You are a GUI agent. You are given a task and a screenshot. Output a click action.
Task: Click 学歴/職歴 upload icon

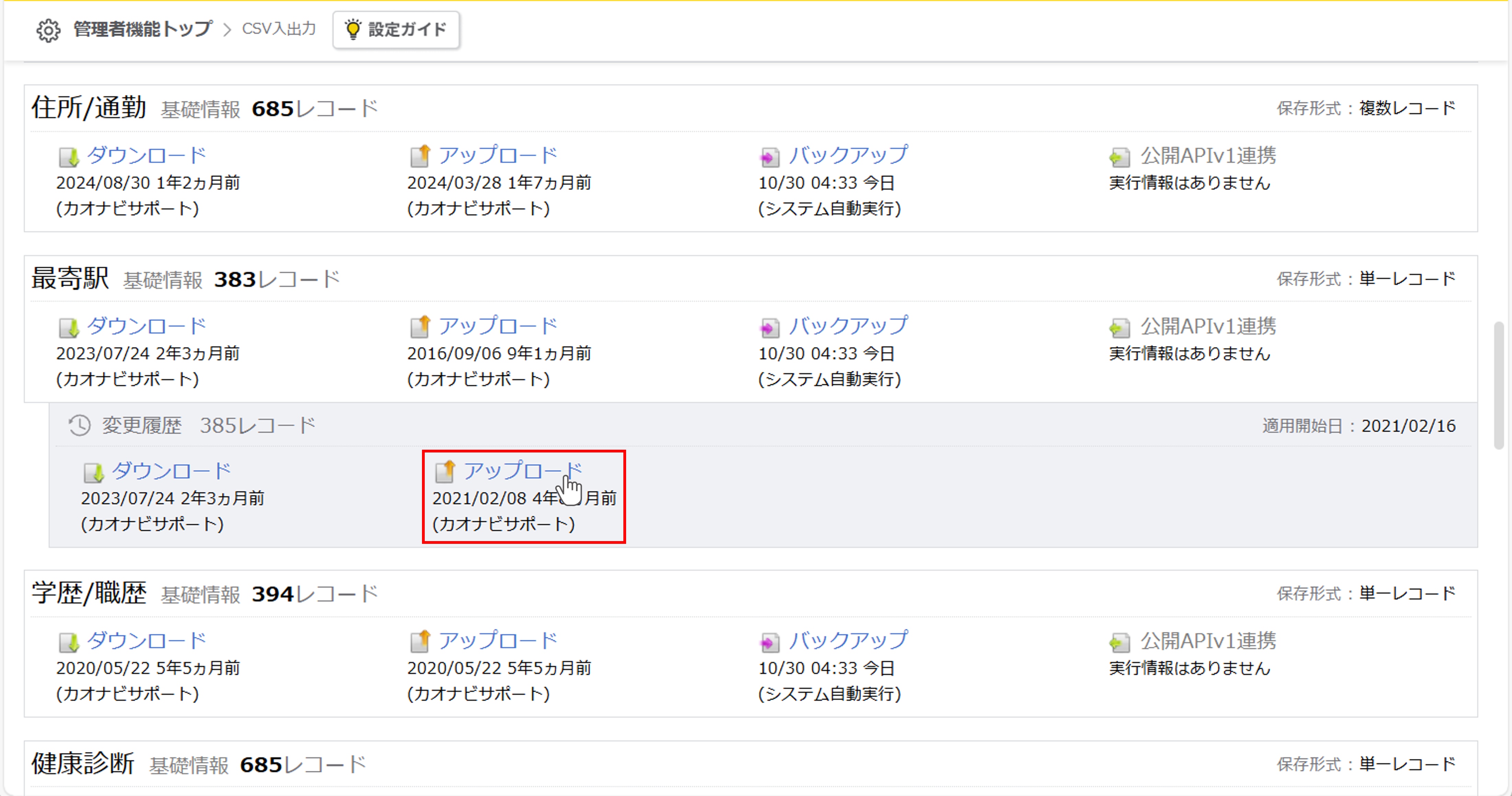click(420, 642)
